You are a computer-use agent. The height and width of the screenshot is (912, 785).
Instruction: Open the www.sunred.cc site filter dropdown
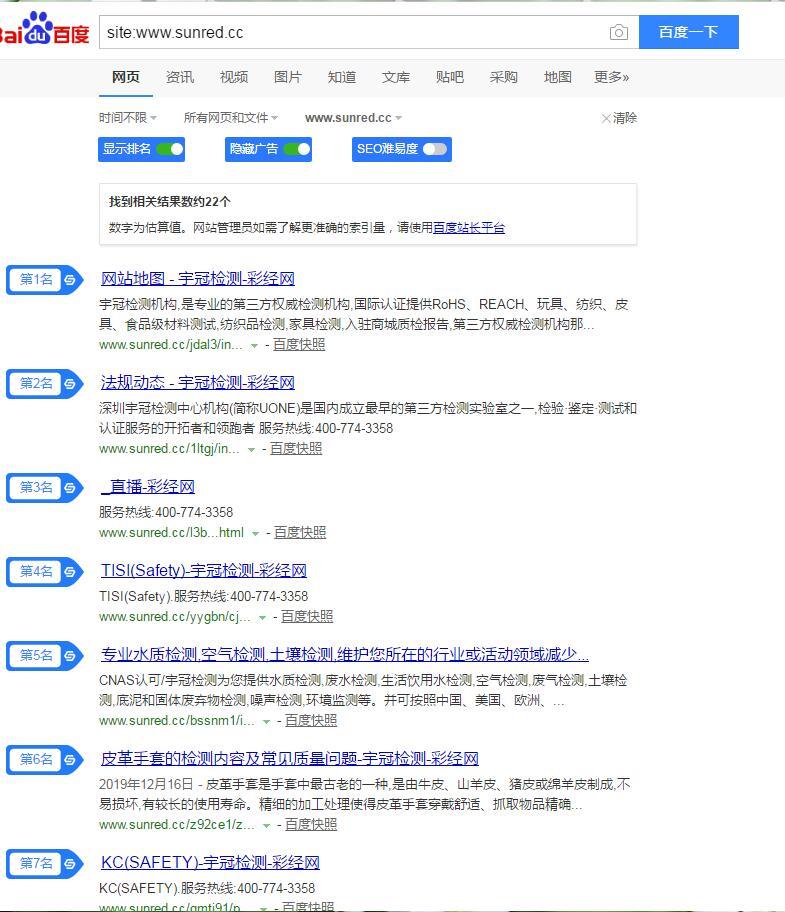coord(354,118)
